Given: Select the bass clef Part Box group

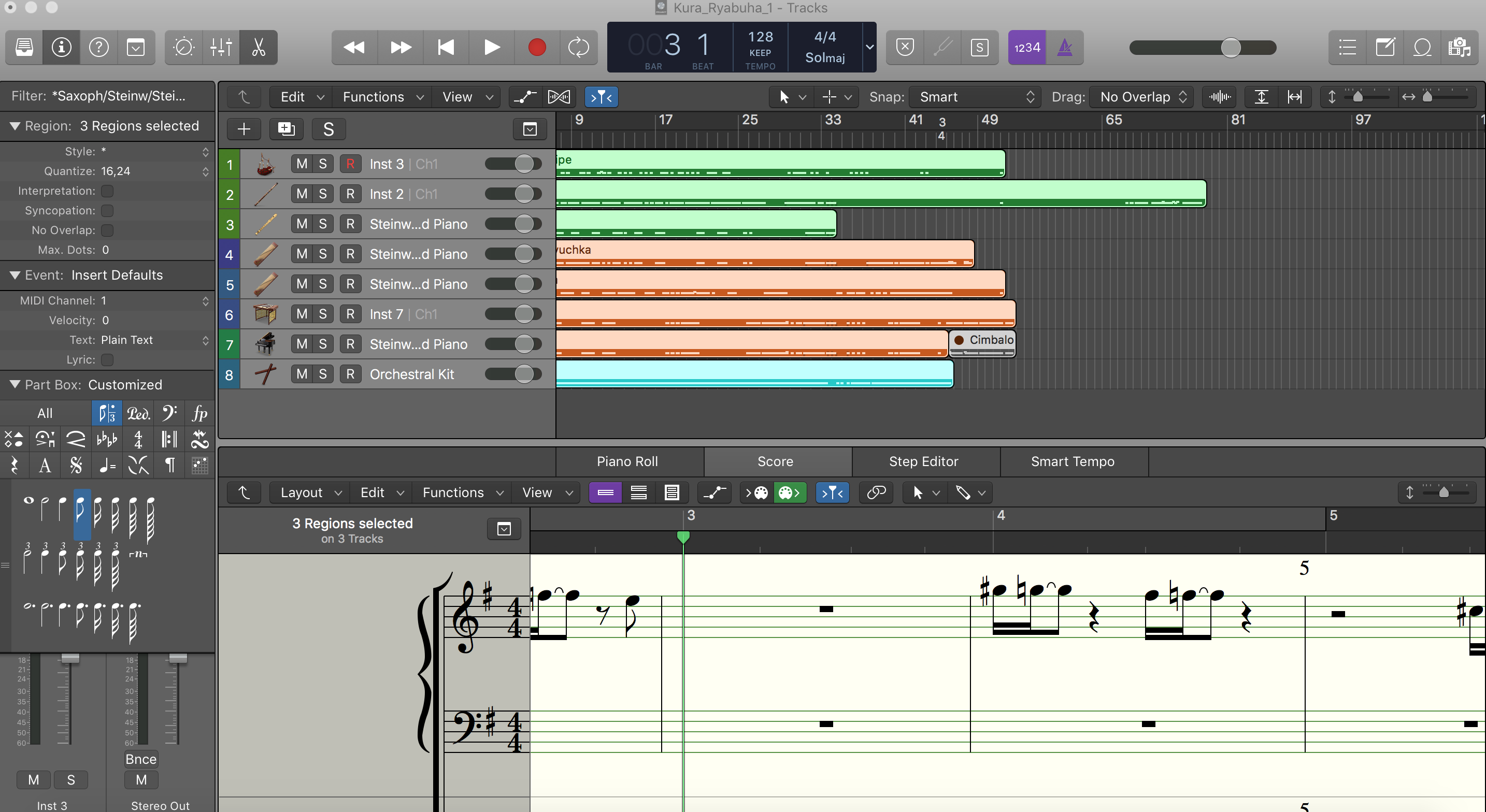Looking at the screenshot, I should click(x=168, y=413).
